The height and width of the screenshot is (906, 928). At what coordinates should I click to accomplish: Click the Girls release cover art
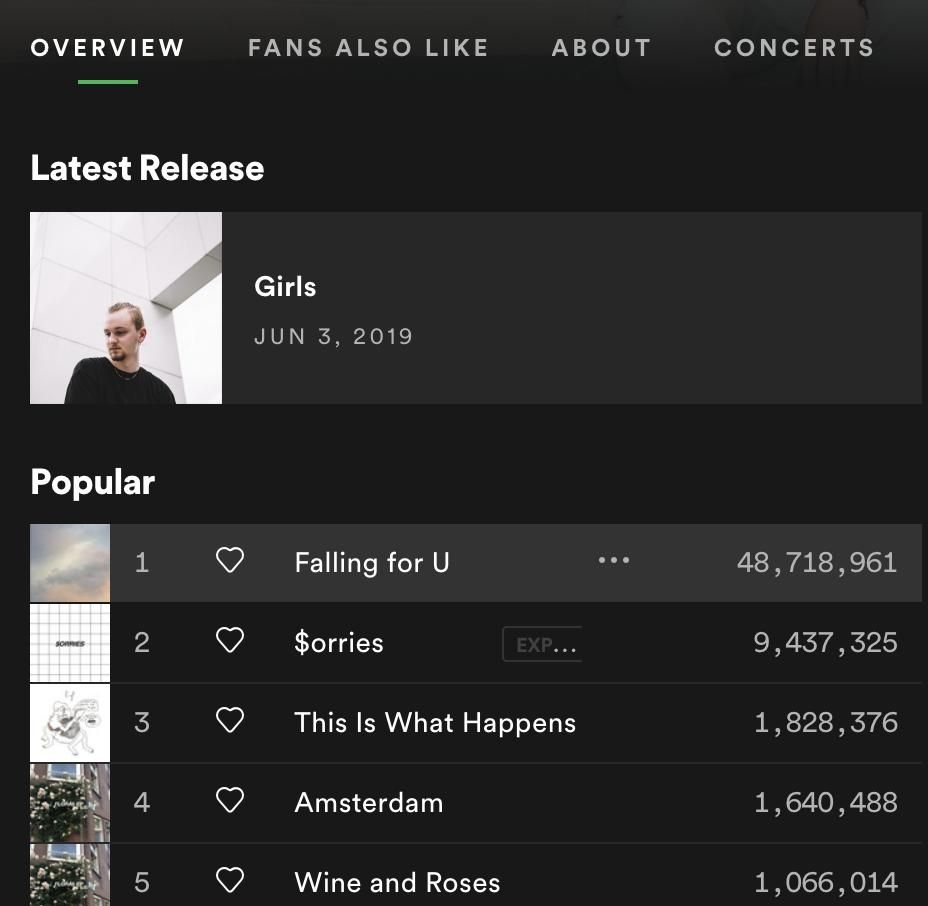click(x=126, y=308)
